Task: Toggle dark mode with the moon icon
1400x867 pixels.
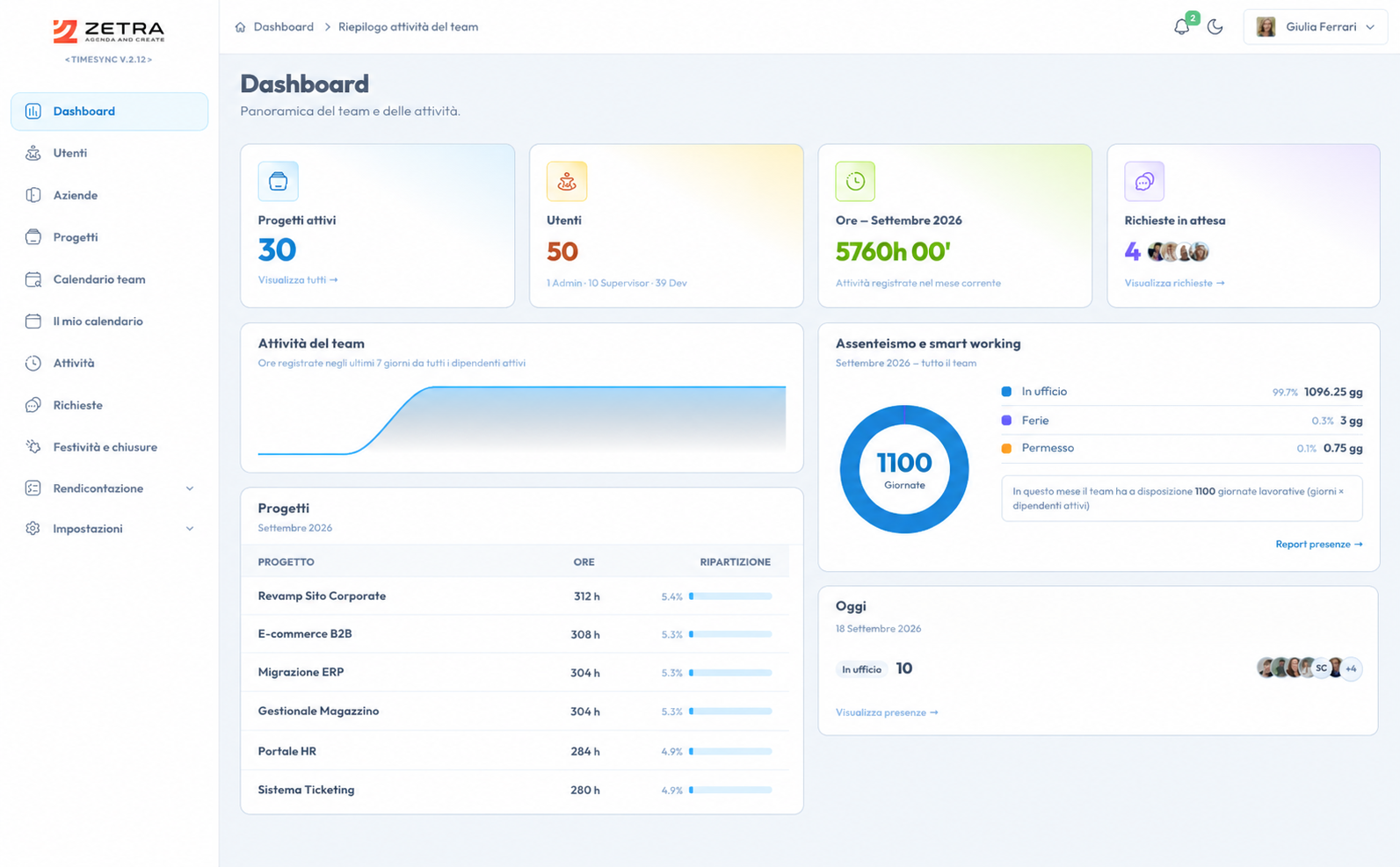Action: (x=1215, y=27)
